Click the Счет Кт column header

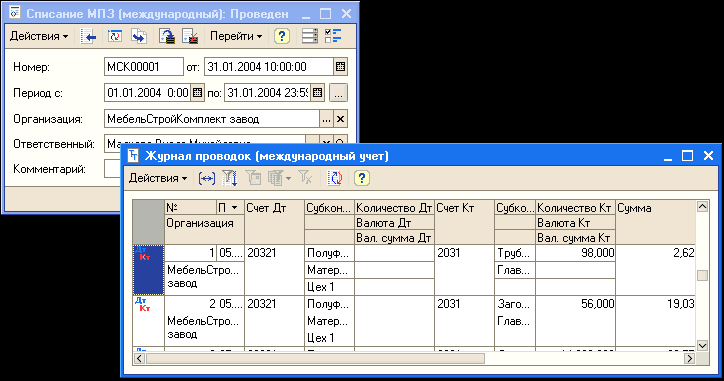[x=465, y=222]
